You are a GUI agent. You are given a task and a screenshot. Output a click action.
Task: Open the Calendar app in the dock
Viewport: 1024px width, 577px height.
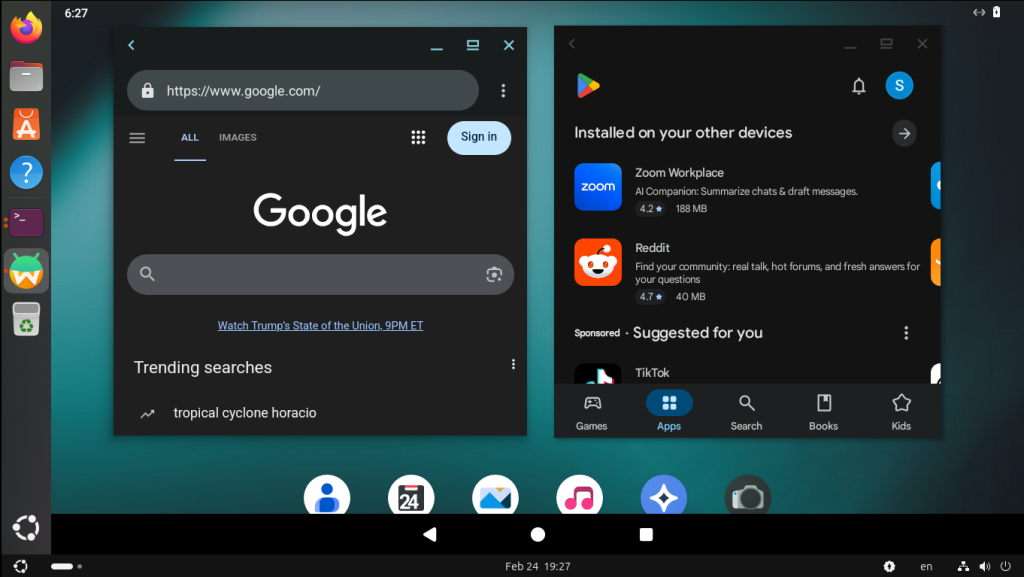[x=411, y=496]
